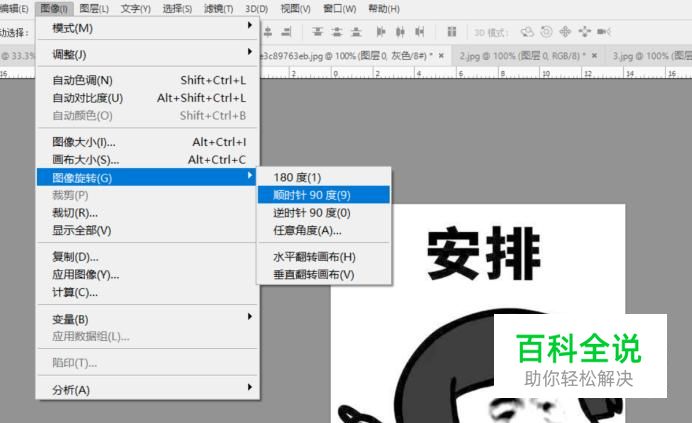Open the 视图(V) menu
This screenshot has height=423, width=692.
tap(295, 8)
